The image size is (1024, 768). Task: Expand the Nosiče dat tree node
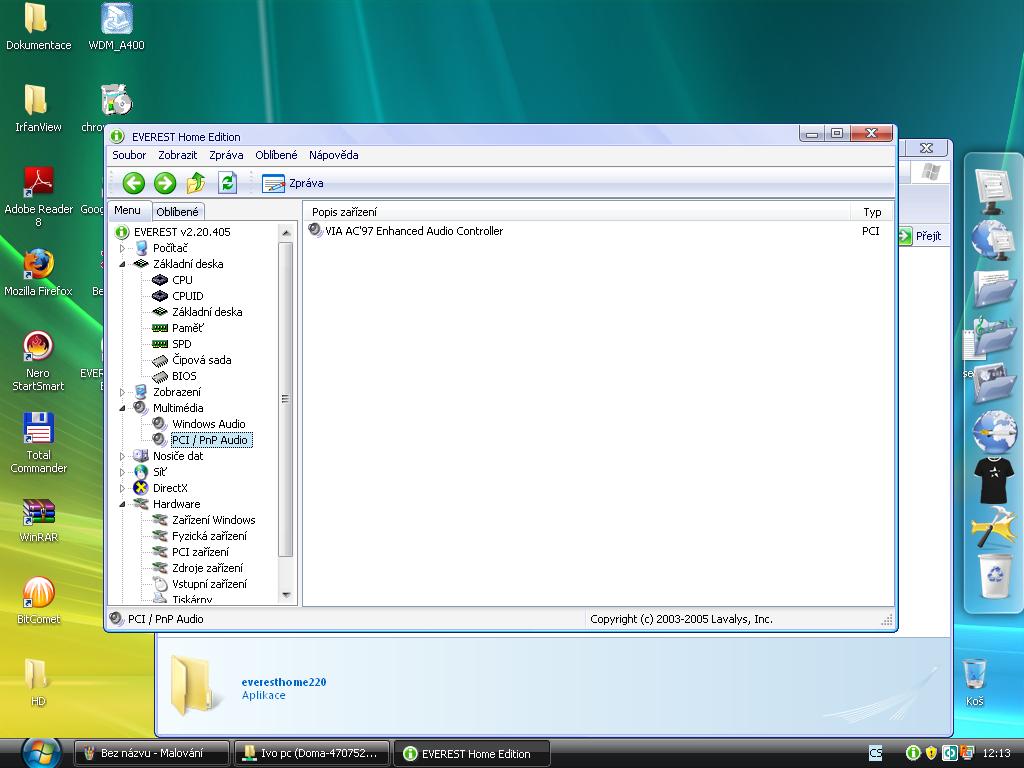tap(123, 456)
